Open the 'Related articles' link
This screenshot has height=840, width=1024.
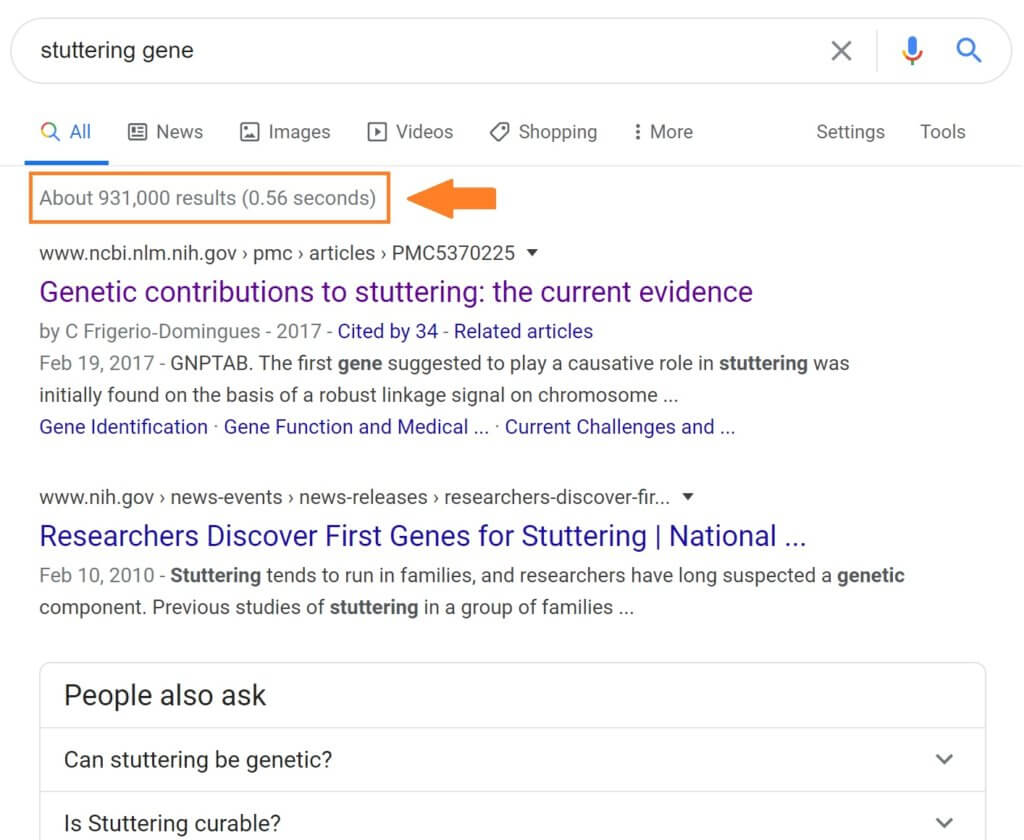(x=523, y=331)
